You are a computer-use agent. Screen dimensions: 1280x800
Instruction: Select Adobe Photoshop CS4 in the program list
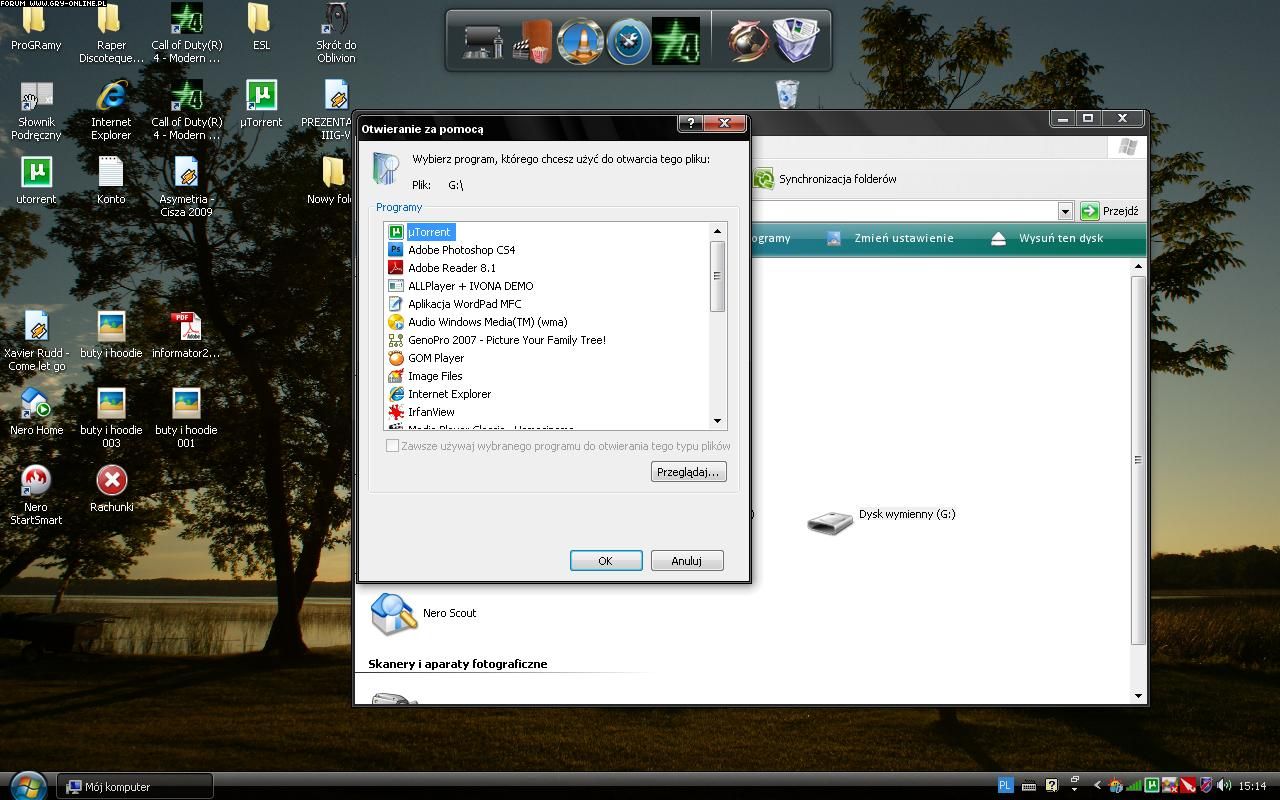pos(461,250)
